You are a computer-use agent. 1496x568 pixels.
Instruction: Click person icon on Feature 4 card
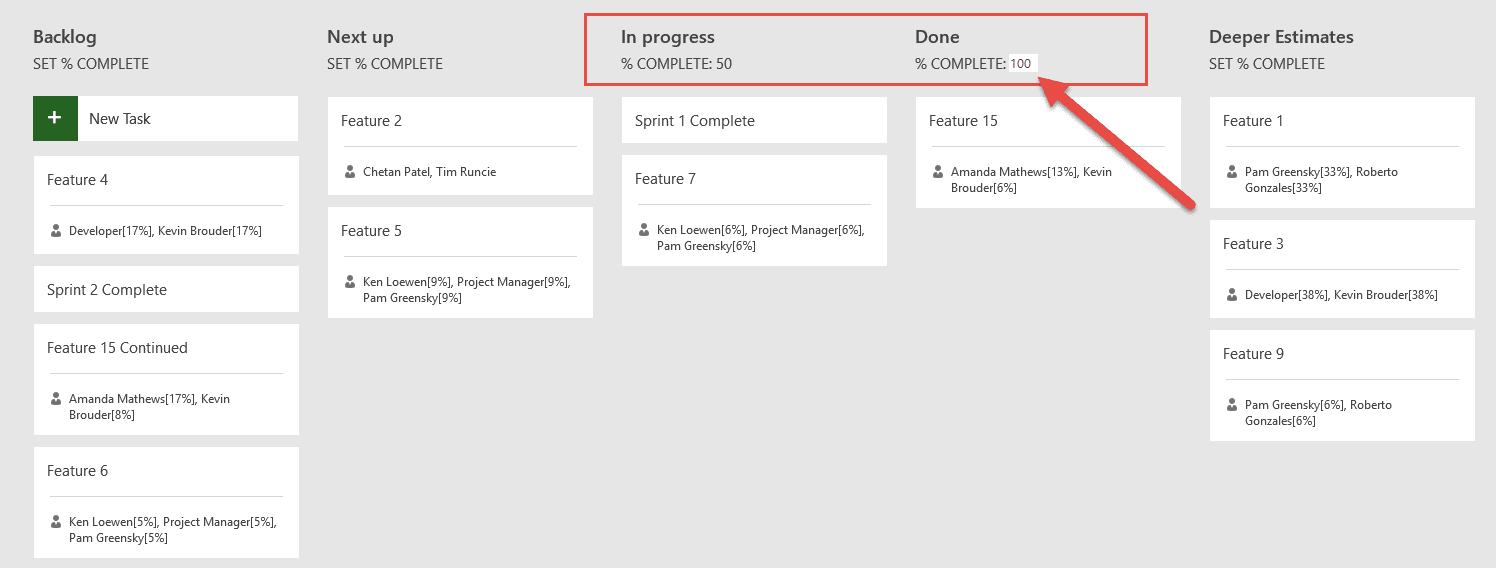pyautogui.click(x=56, y=231)
